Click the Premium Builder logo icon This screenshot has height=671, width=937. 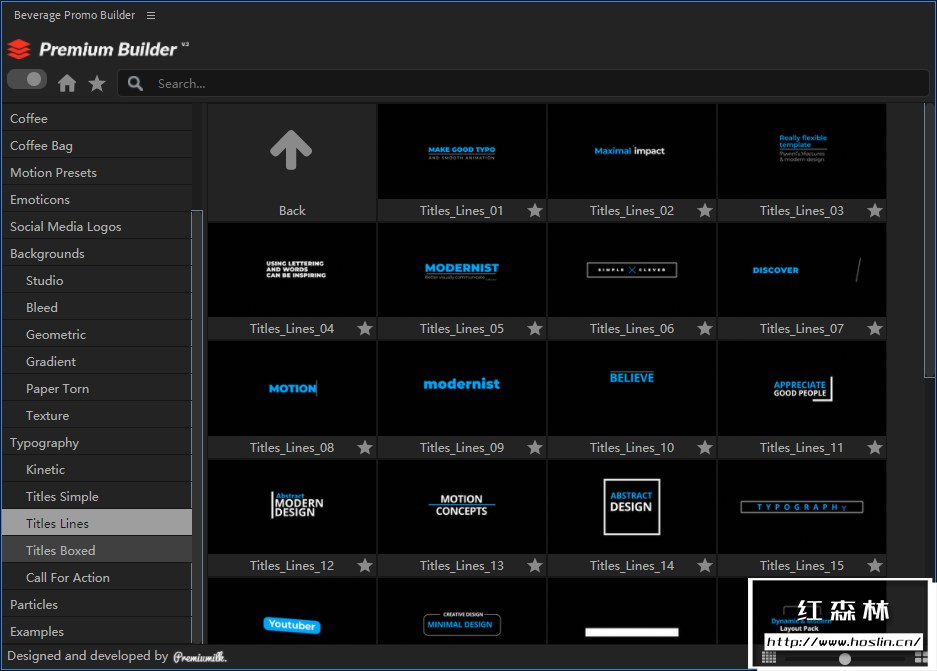pyautogui.click(x=19, y=49)
